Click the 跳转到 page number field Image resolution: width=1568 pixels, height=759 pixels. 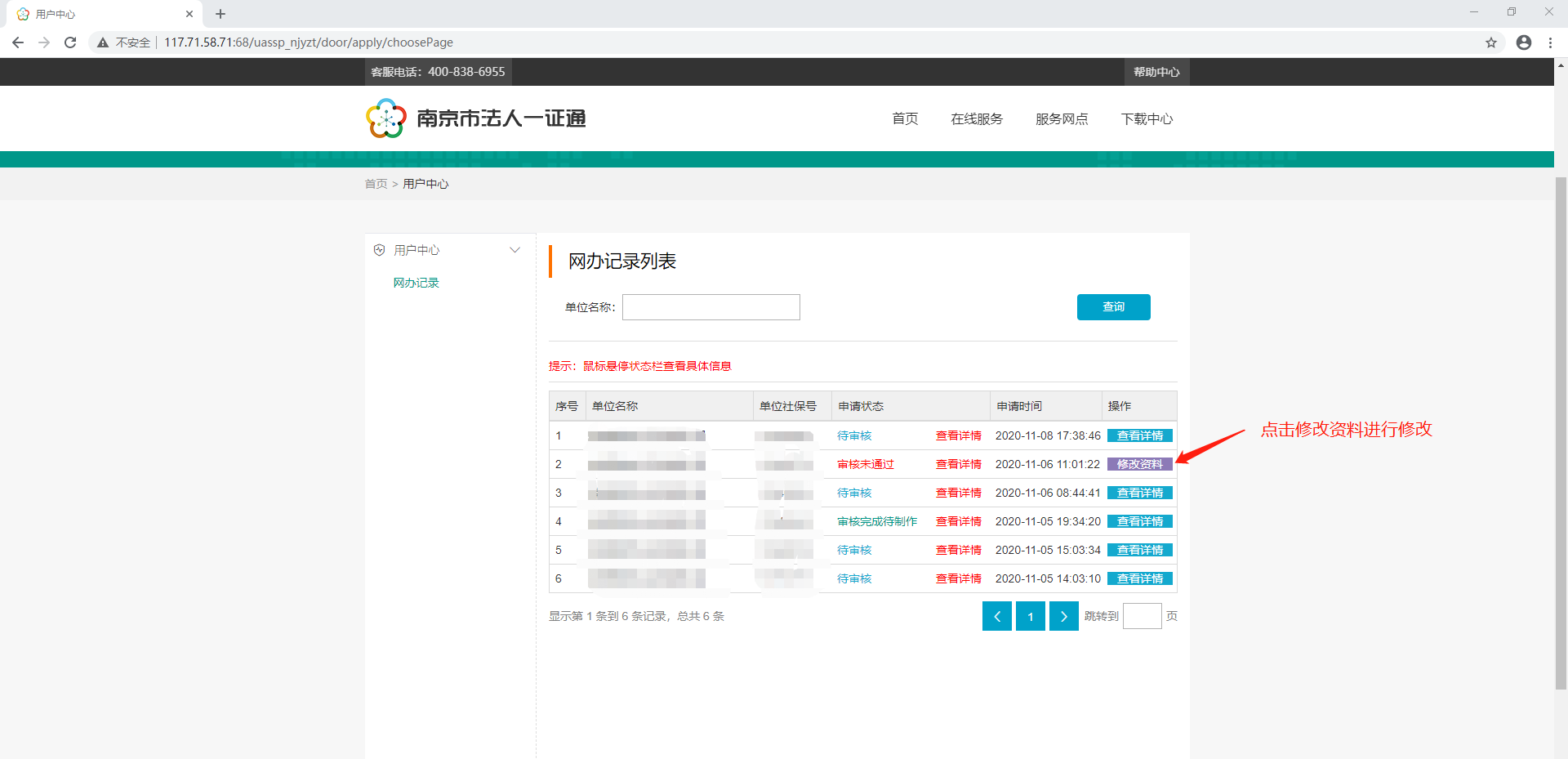point(1142,616)
